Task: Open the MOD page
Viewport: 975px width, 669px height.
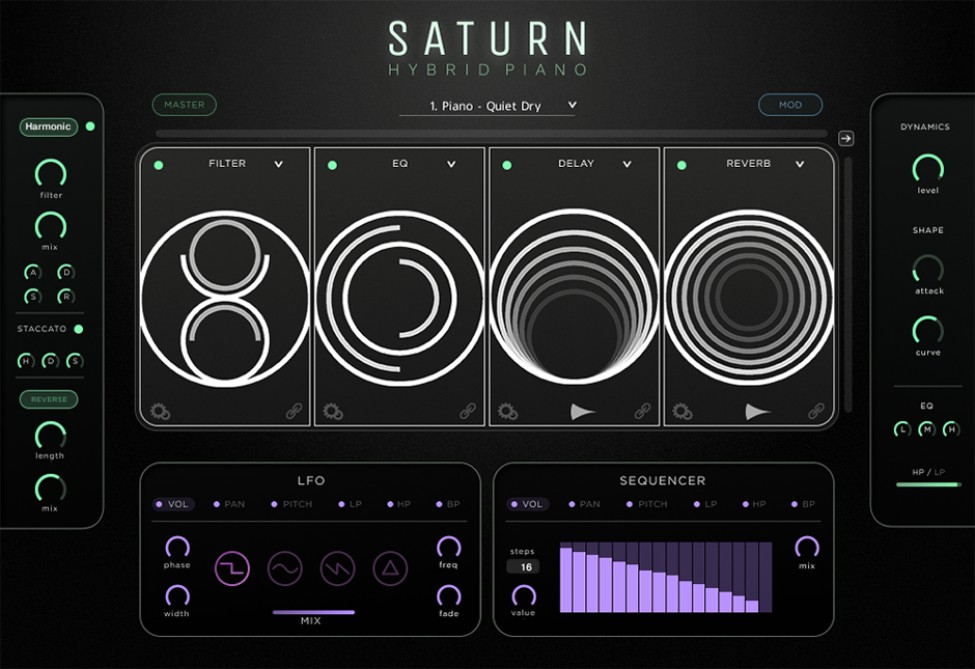Action: click(x=790, y=105)
